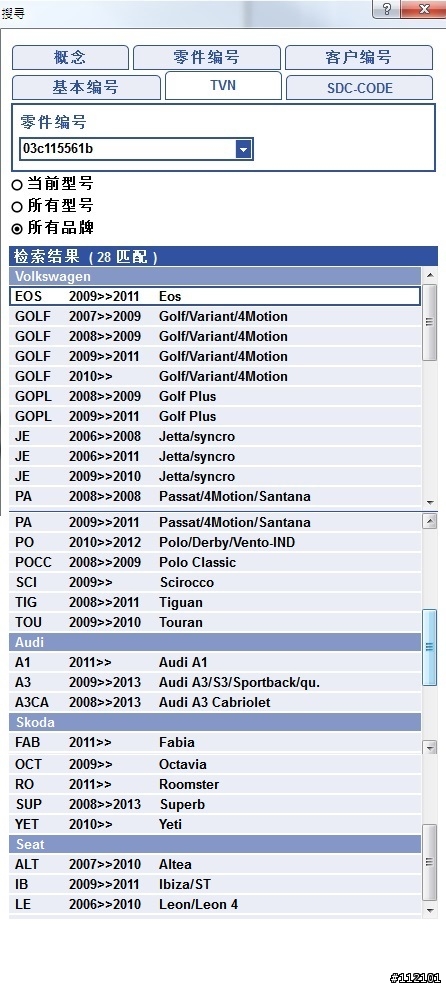
Task: Select the A1 2011>> Audi A1 row
Action: 215,662
